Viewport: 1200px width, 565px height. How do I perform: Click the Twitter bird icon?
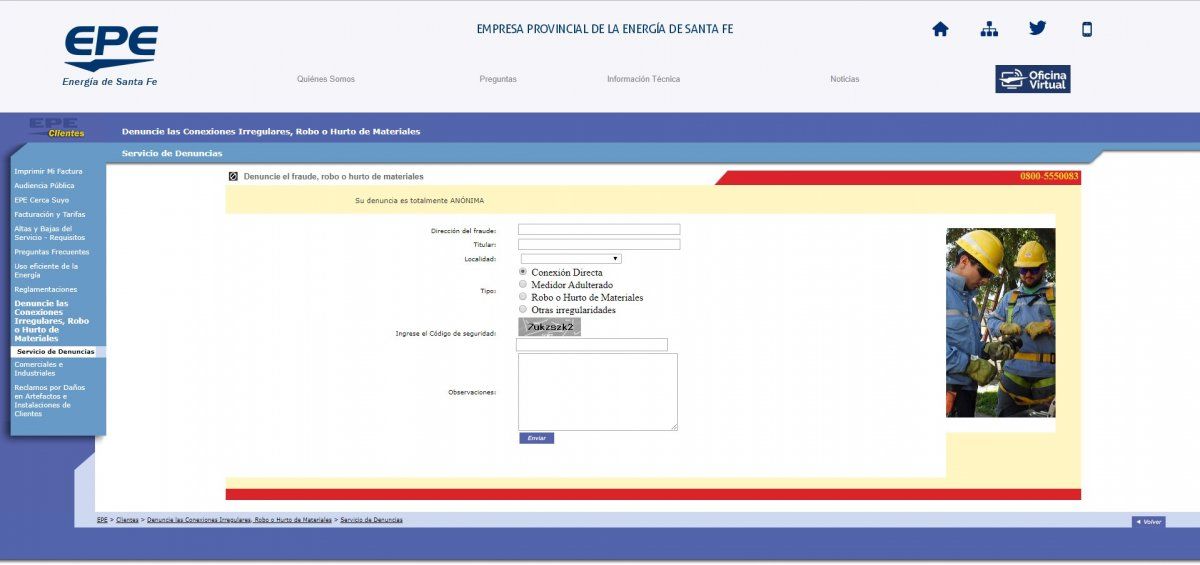pyautogui.click(x=1038, y=28)
